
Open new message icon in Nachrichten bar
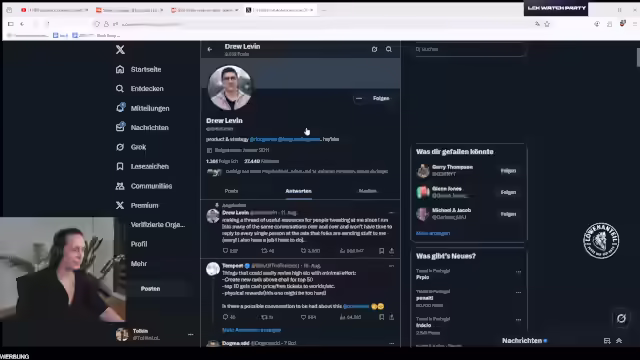pyautogui.click(x=607, y=341)
